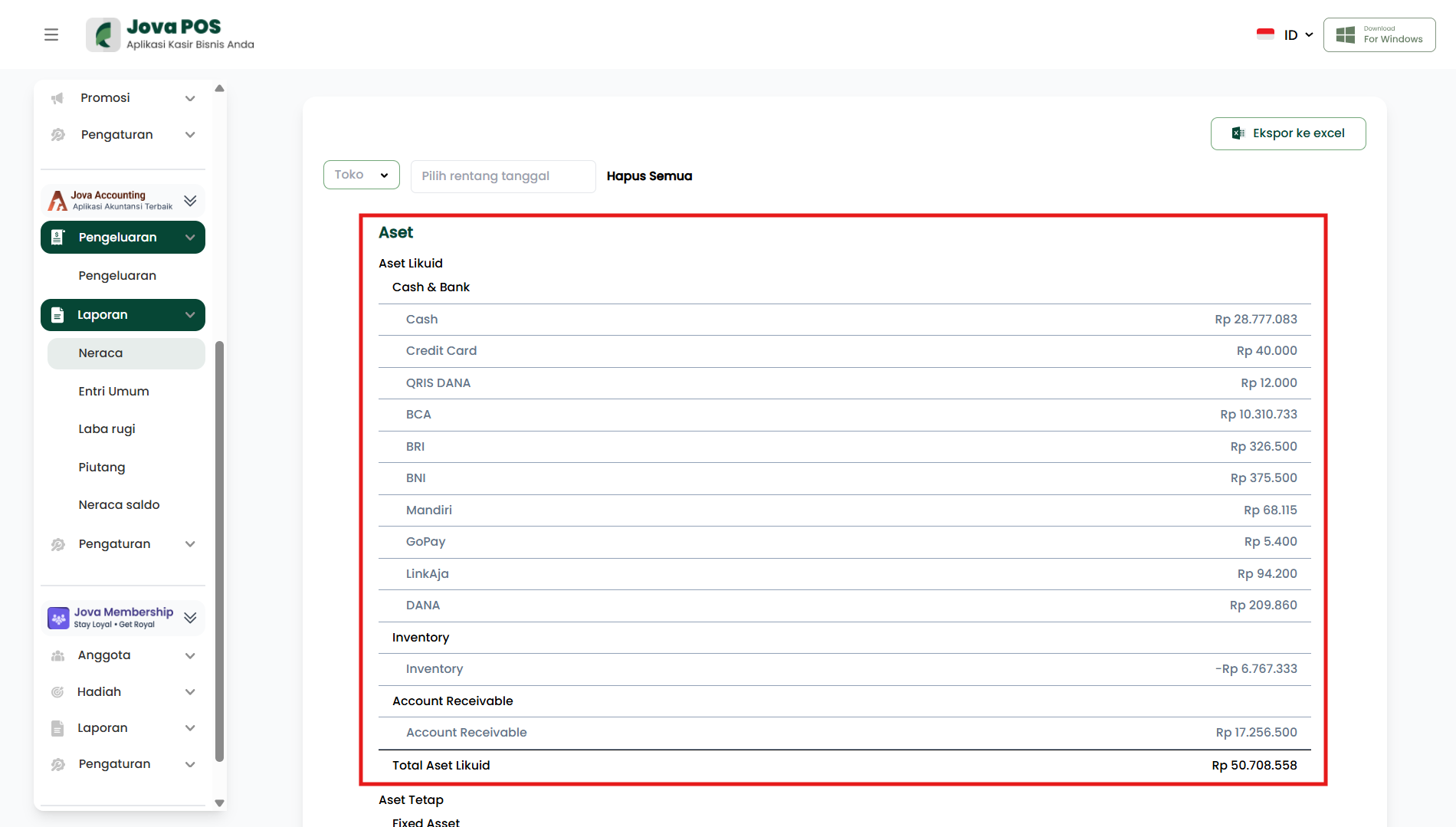Click the sidebar scroll down arrow
This screenshot has height=827, width=1456.
(x=219, y=803)
